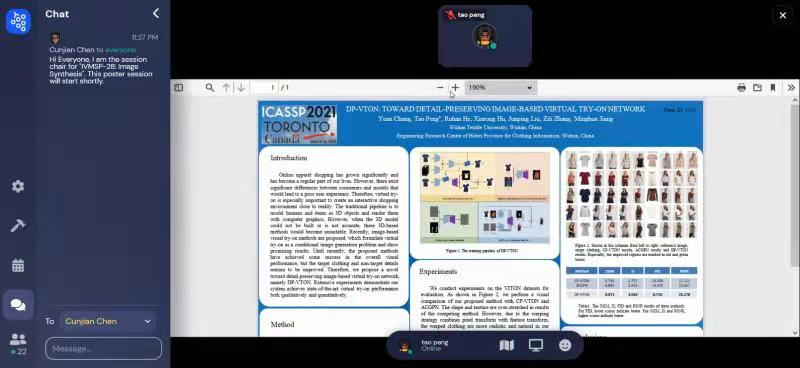Open the hammer tools tab
The image size is (800, 368).
point(18,226)
